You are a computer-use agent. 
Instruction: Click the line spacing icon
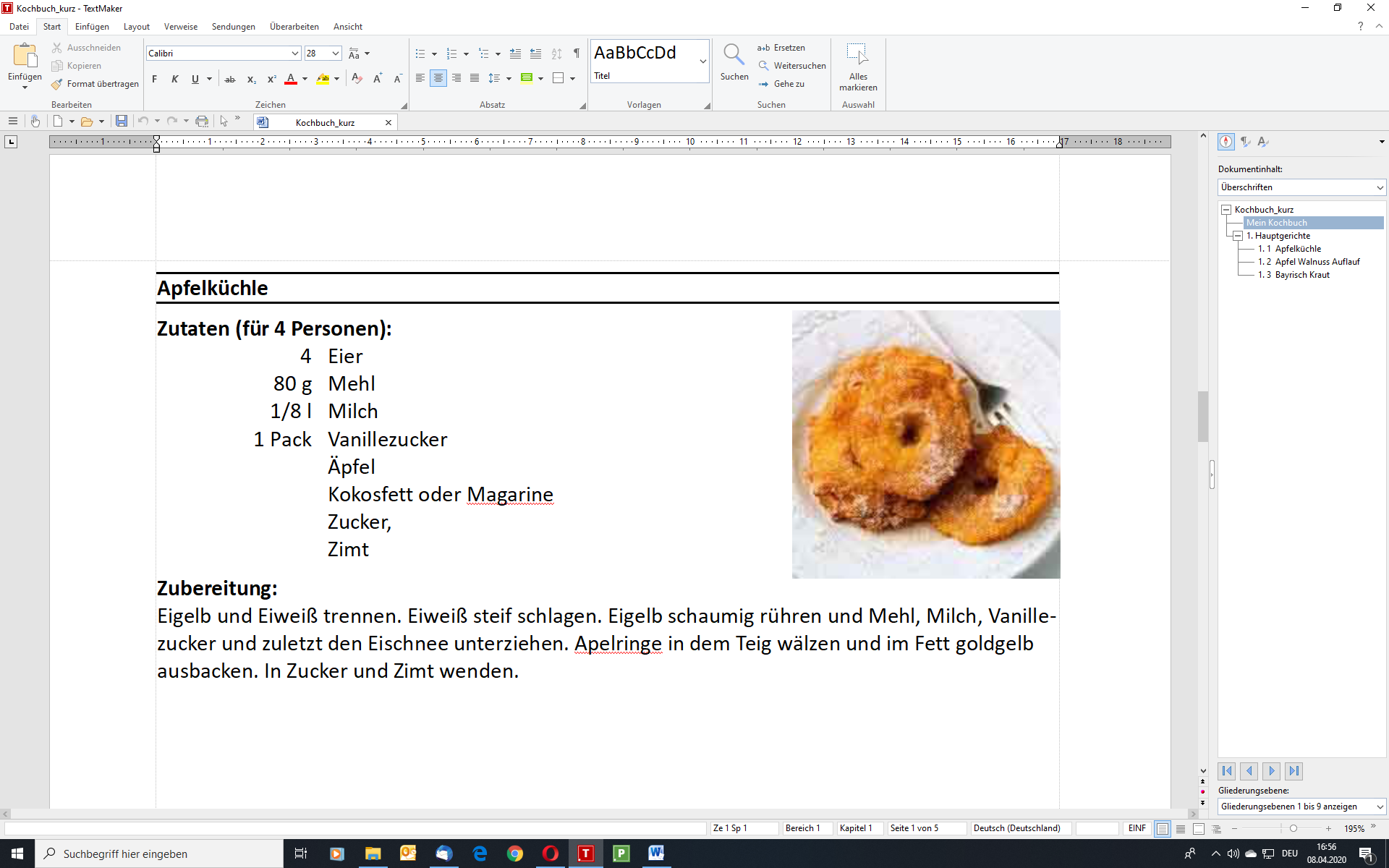(x=494, y=78)
